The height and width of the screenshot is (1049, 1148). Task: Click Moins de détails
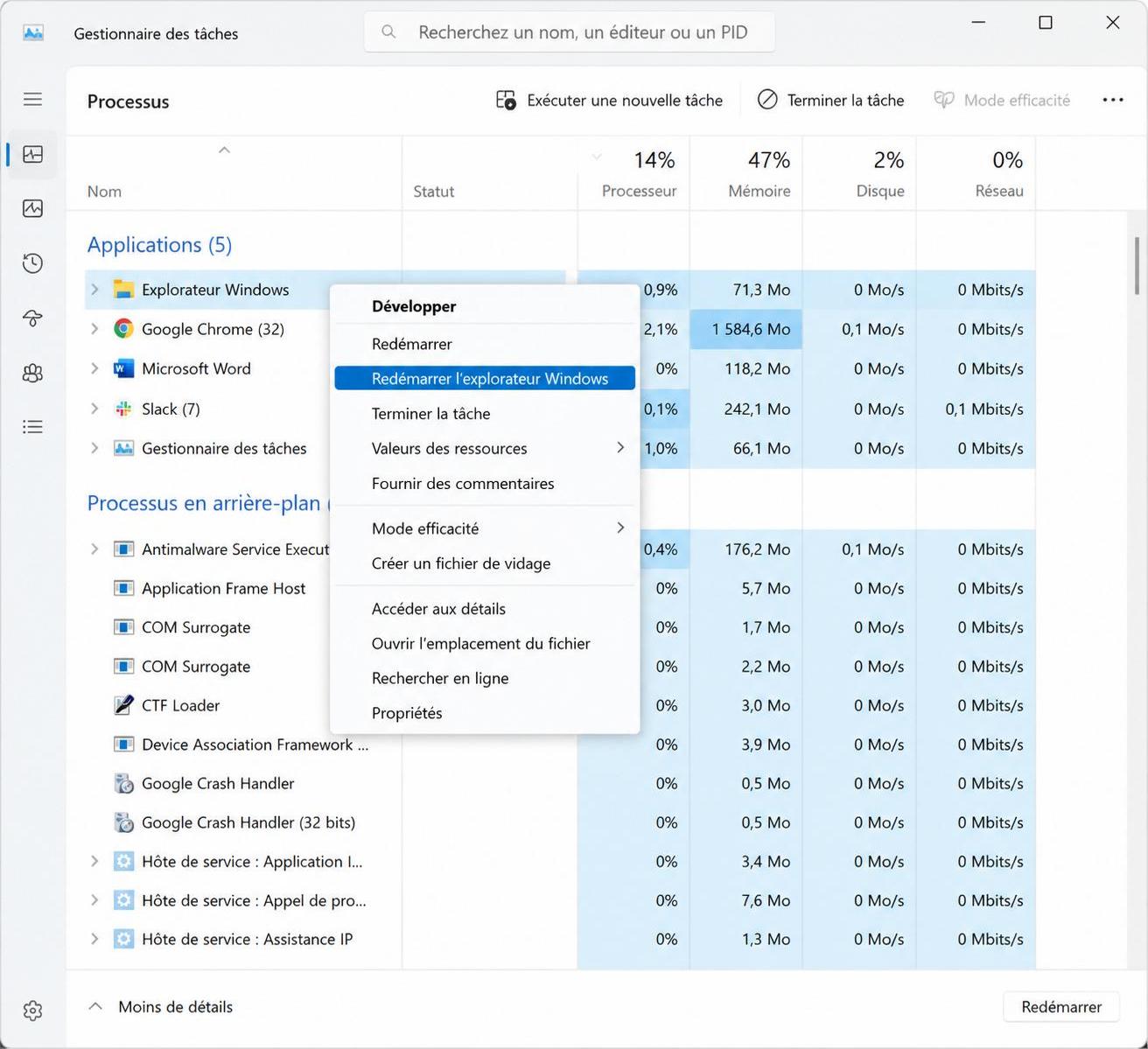[163, 1007]
